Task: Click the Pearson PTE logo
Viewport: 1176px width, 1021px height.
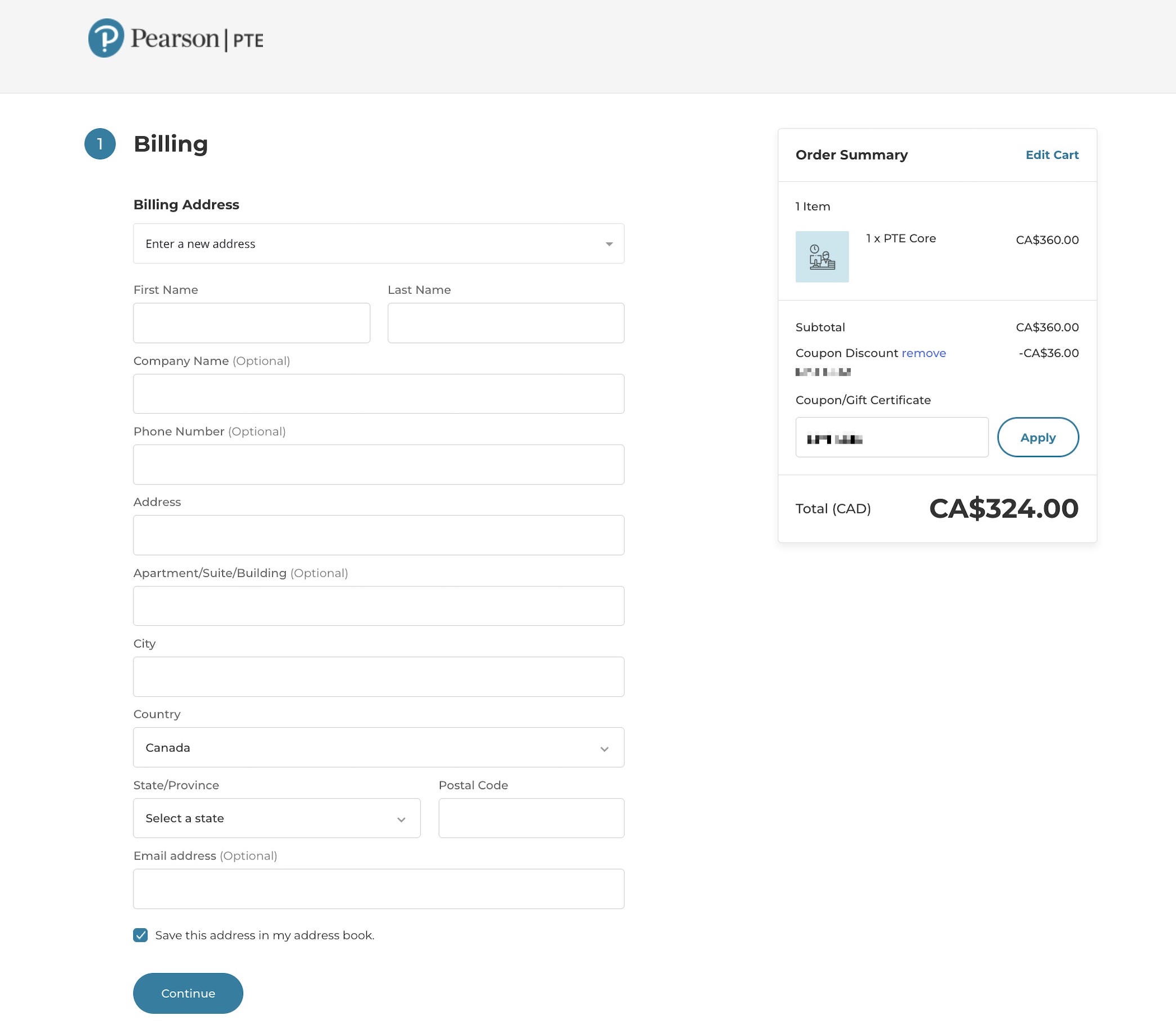Action: [176, 38]
